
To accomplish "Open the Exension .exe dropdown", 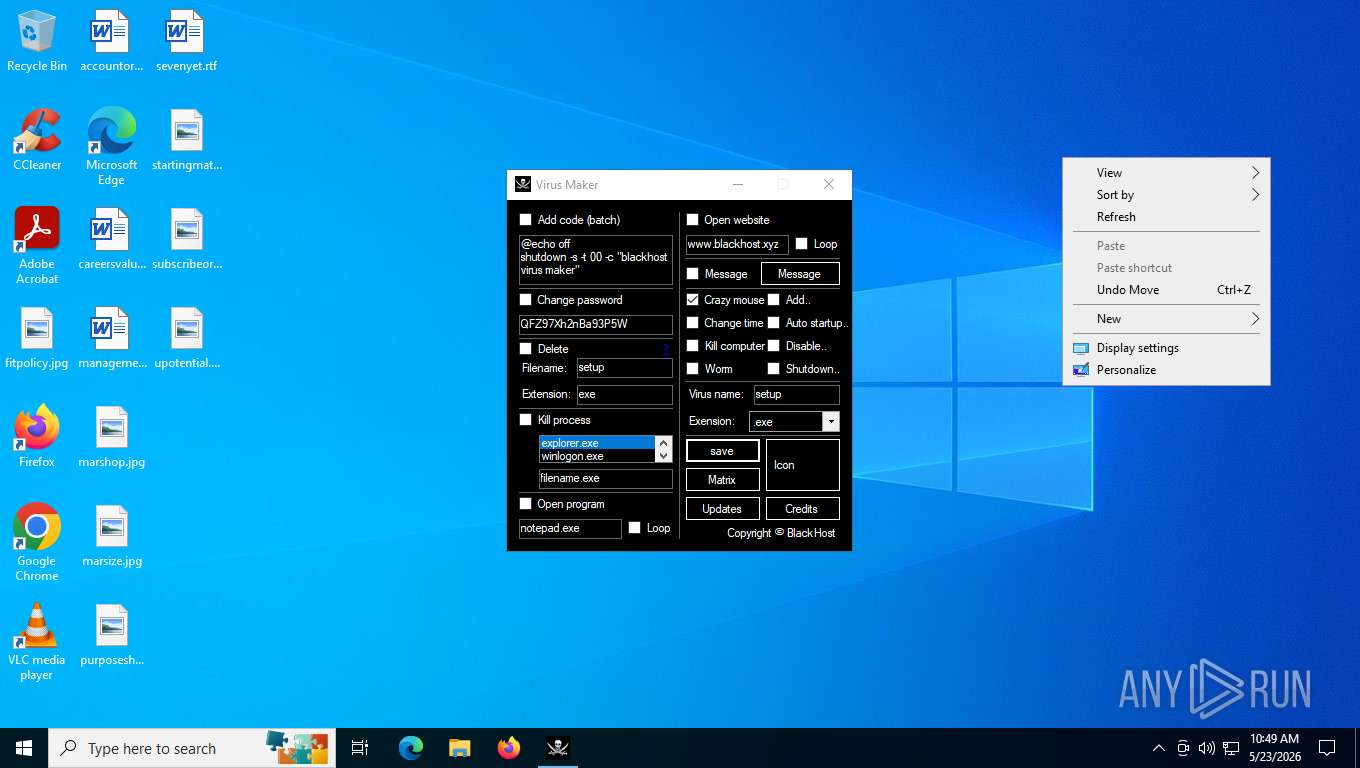I will pos(831,422).
